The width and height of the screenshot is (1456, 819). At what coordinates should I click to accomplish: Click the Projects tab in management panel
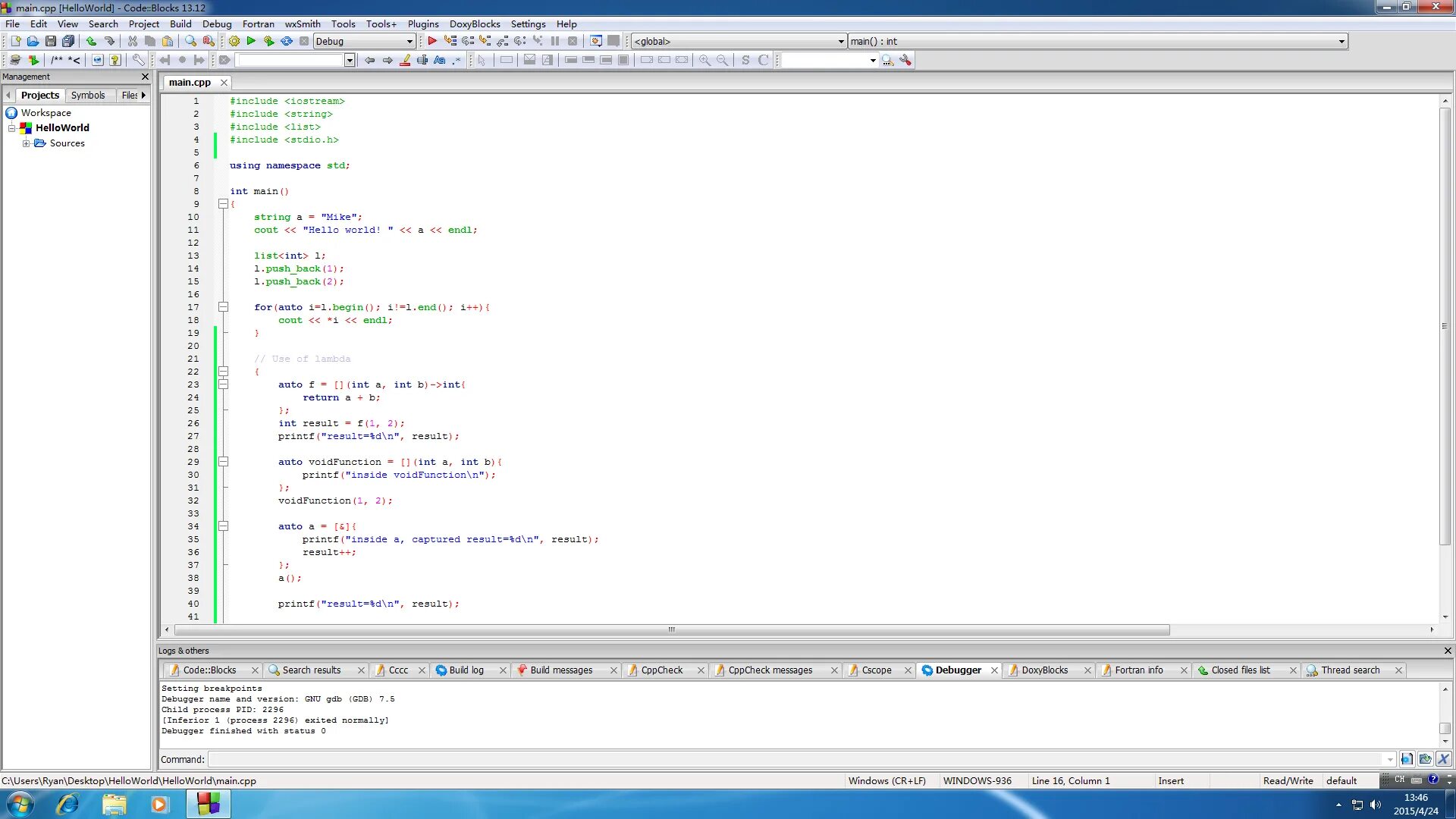40,95
